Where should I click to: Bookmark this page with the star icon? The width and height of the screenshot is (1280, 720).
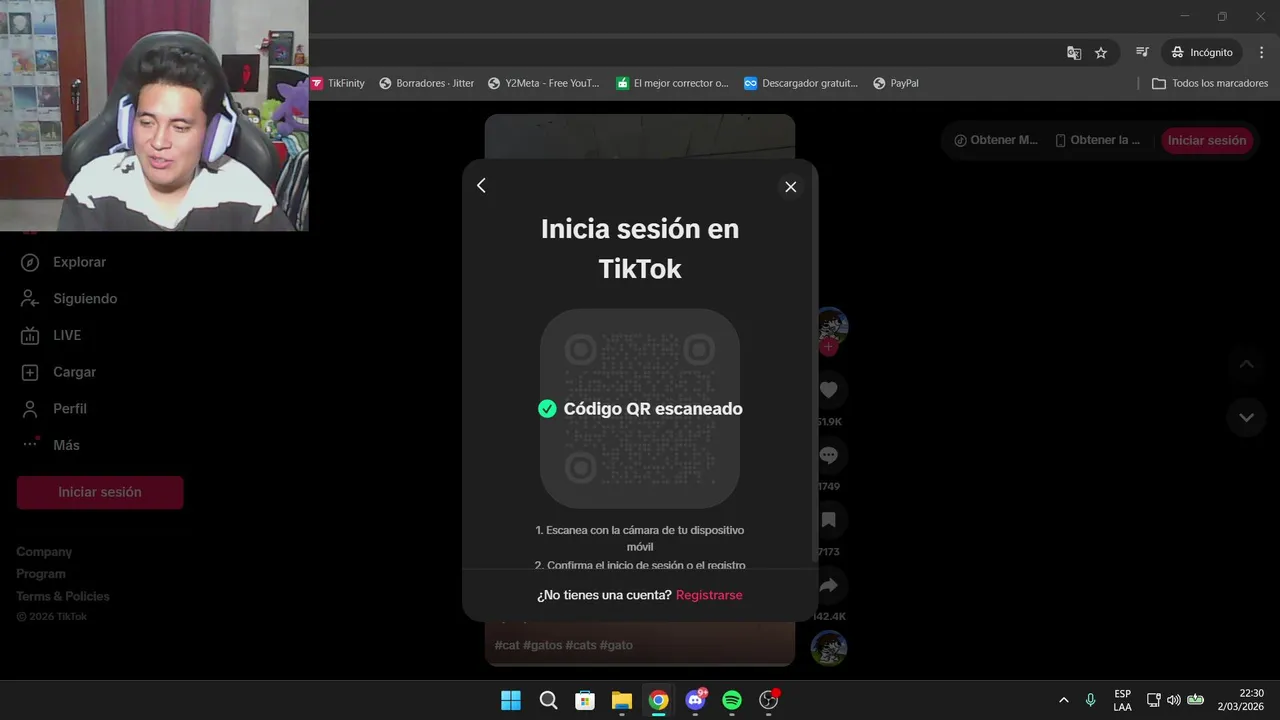tap(1101, 52)
